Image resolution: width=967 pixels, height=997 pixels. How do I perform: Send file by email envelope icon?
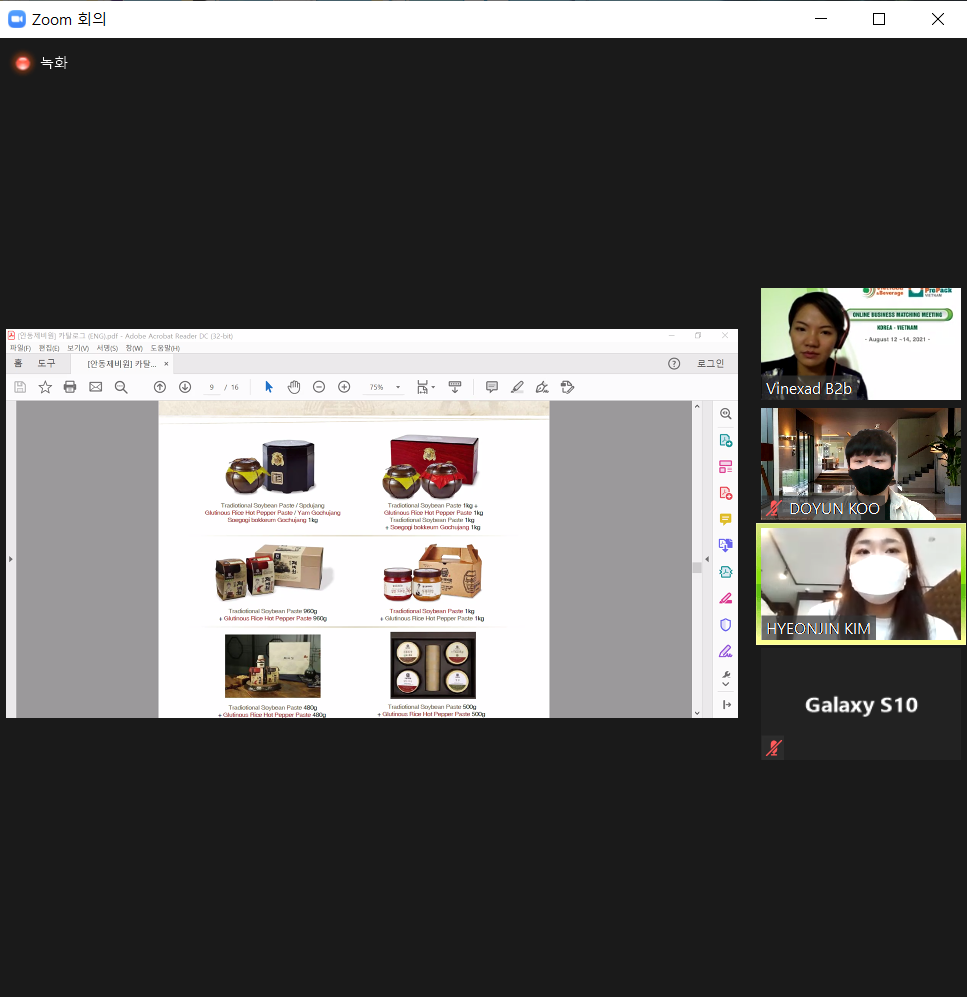point(95,387)
